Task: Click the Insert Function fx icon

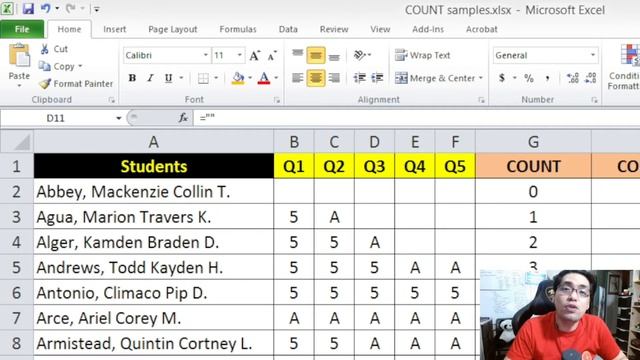Action: click(x=183, y=118)
